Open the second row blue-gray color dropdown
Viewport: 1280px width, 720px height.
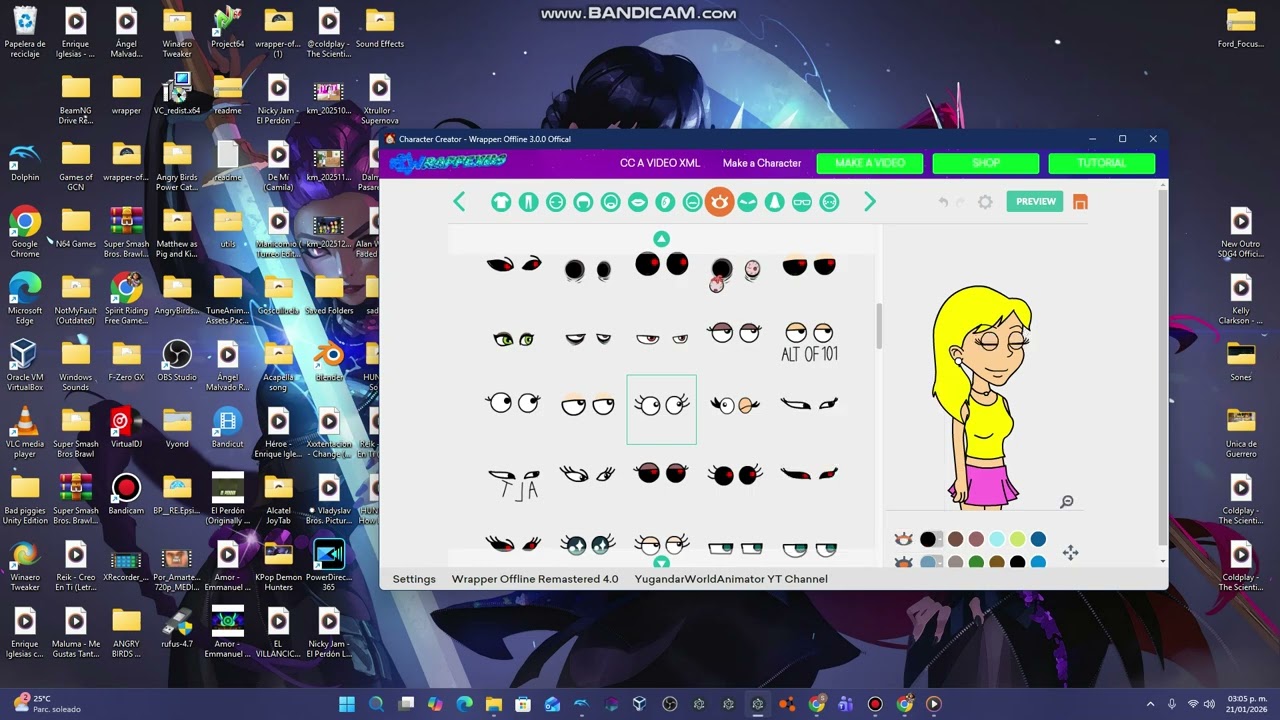[930, 563]
